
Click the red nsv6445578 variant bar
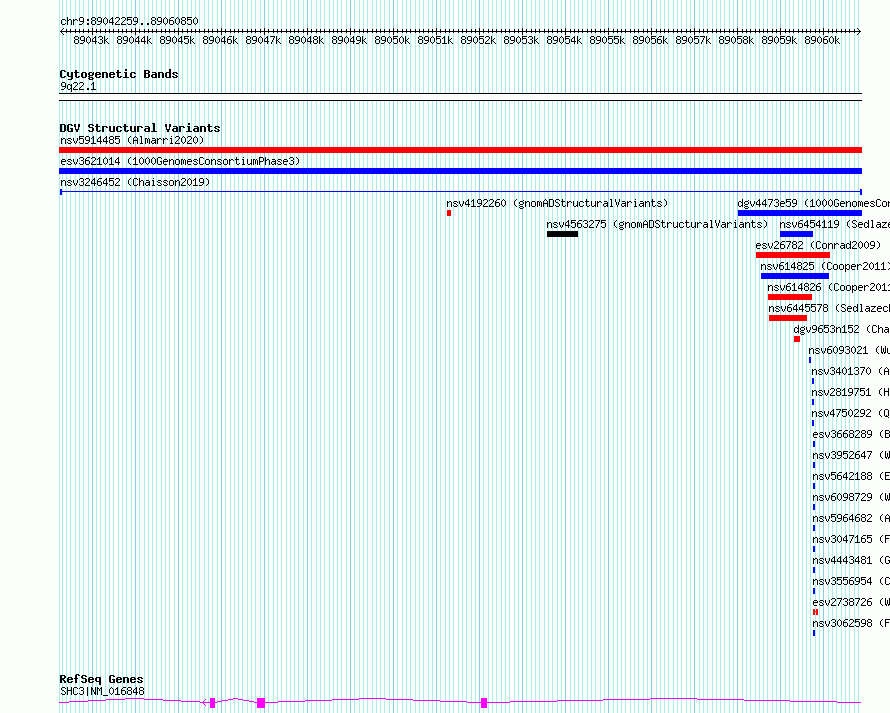[788, 318]
